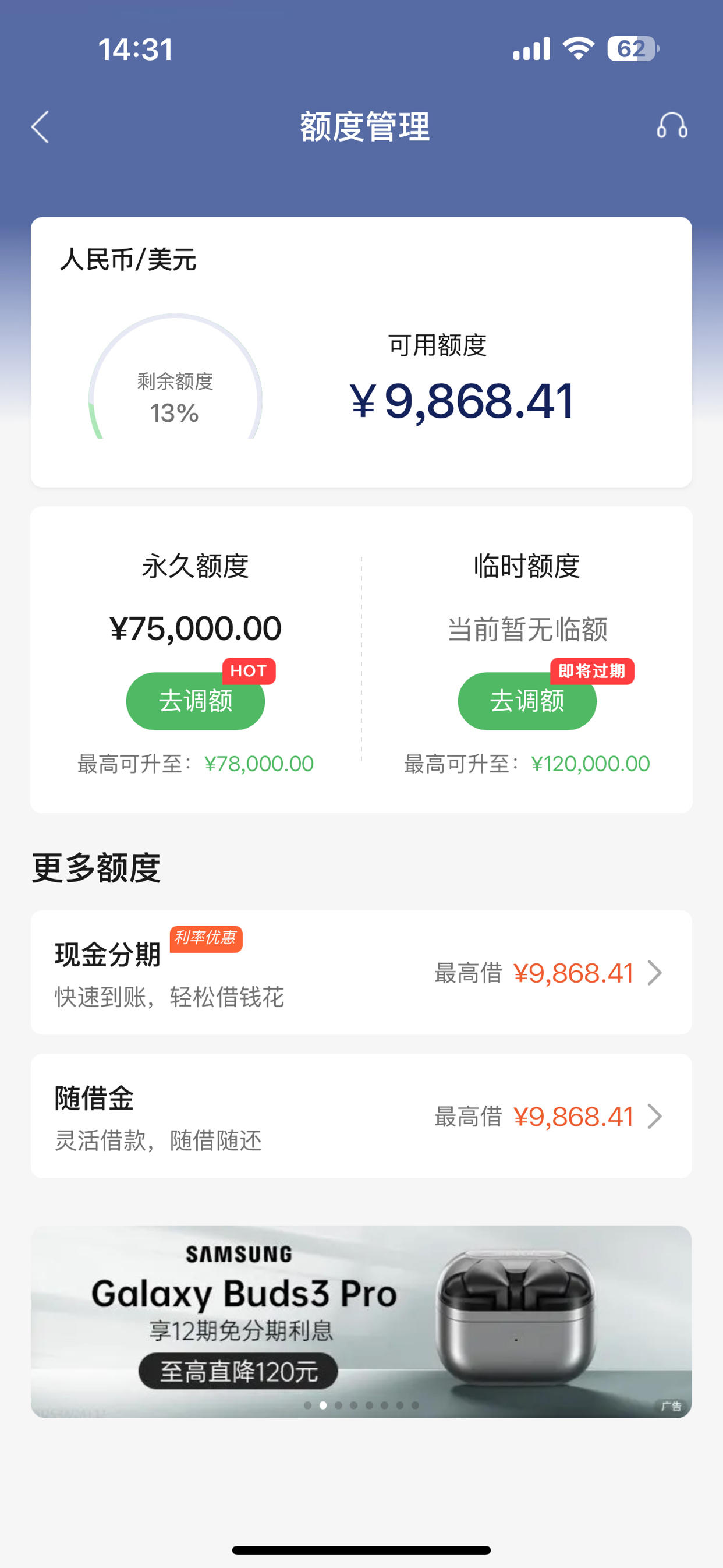Tap the 即将过期 badge on temporary limit
This screenshot has height=1568, width=723.
point(591,671)
